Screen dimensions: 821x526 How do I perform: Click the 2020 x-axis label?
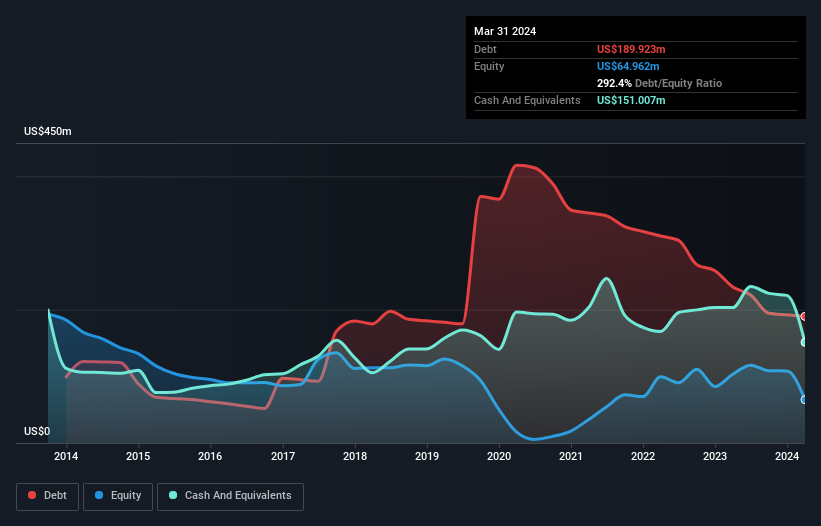coord(499,456)
